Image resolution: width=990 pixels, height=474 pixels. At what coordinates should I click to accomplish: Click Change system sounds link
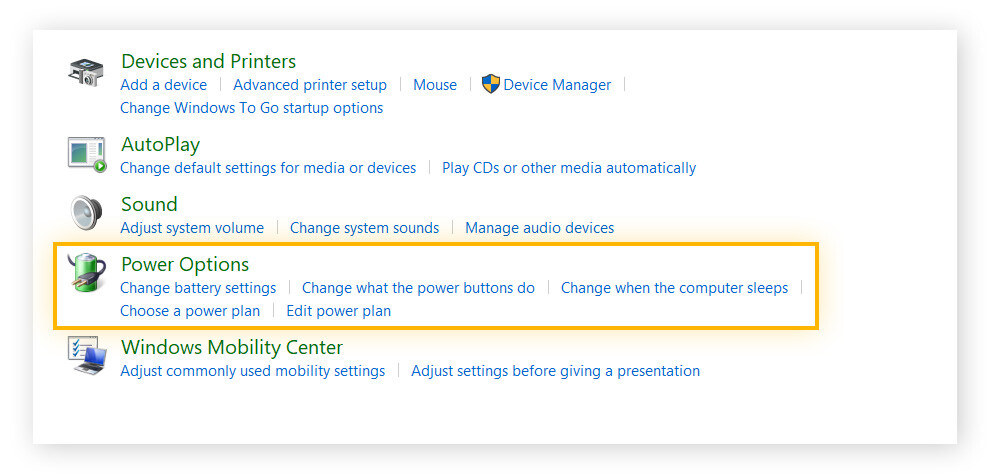click(364, 228)
